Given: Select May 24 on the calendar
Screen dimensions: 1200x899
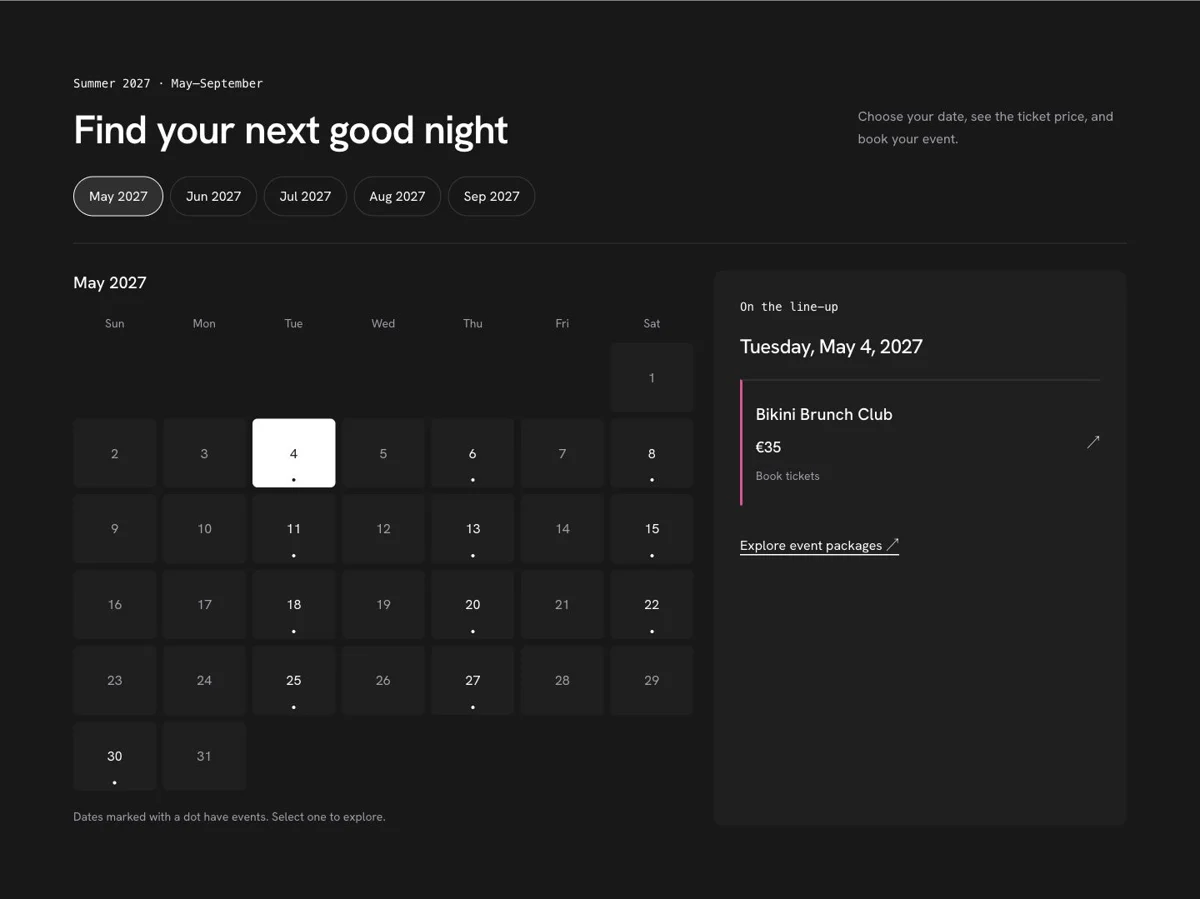Looking at the screenshot, I should (204, 681).
